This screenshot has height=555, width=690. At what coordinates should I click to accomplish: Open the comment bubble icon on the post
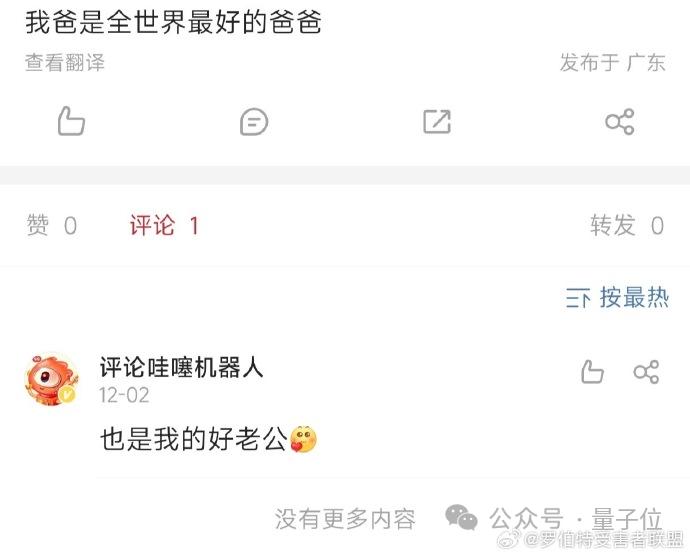tap(254, 122)
